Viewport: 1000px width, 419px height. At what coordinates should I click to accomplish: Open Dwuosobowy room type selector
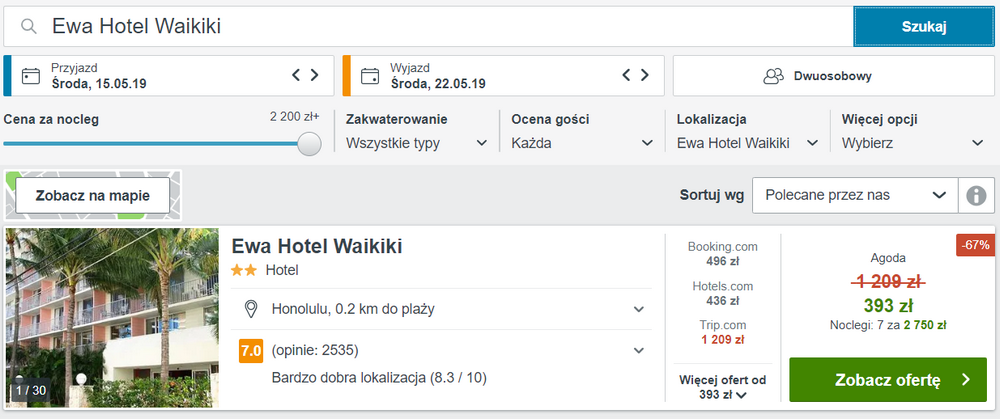pyautogui.click(x=833, y=76)
